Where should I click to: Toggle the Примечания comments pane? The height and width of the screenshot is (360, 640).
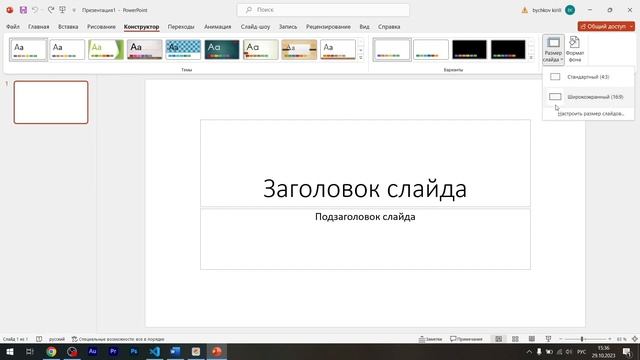466,339
